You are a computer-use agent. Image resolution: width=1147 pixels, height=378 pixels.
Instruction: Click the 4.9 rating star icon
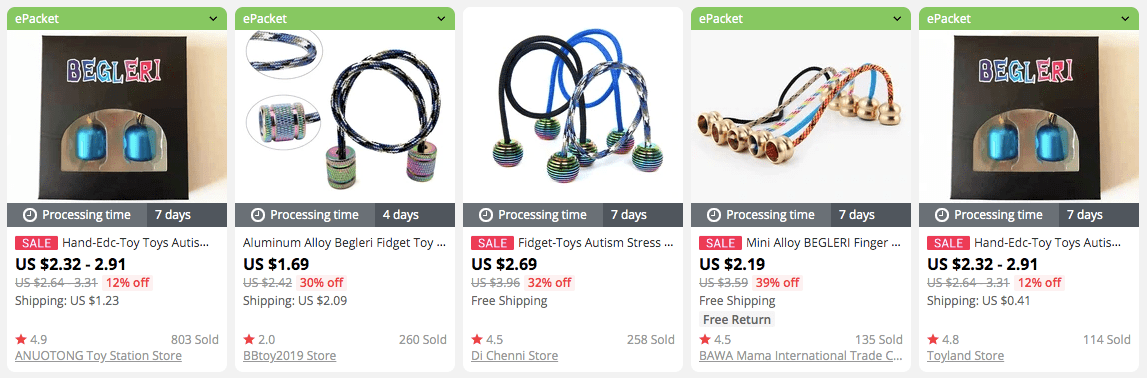(20, 339)
